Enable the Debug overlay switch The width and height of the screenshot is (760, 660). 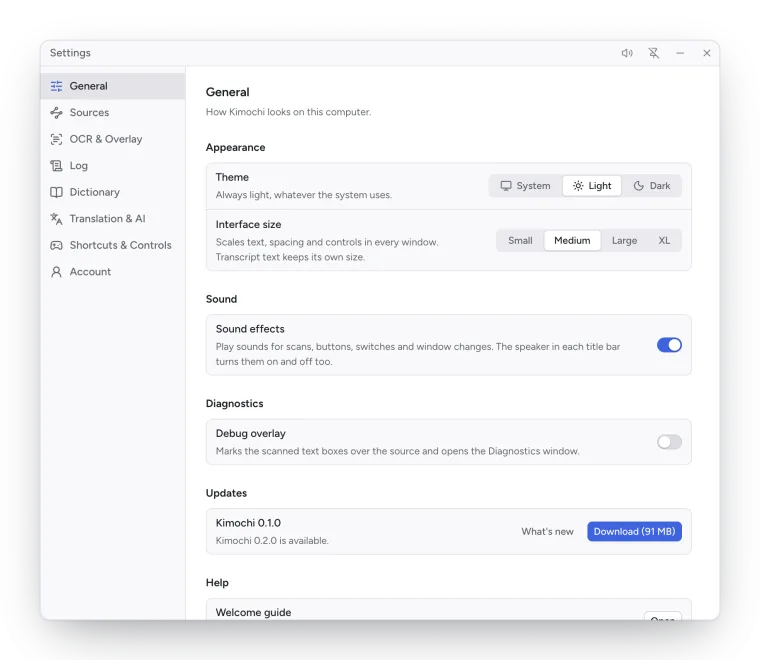click(669, 442)
